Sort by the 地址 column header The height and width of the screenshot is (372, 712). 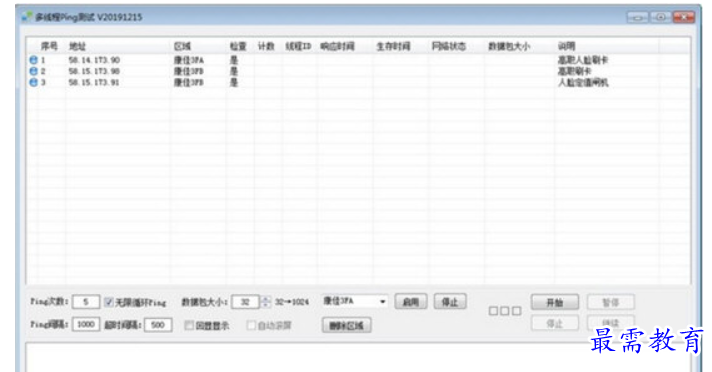tap(78, 46)
